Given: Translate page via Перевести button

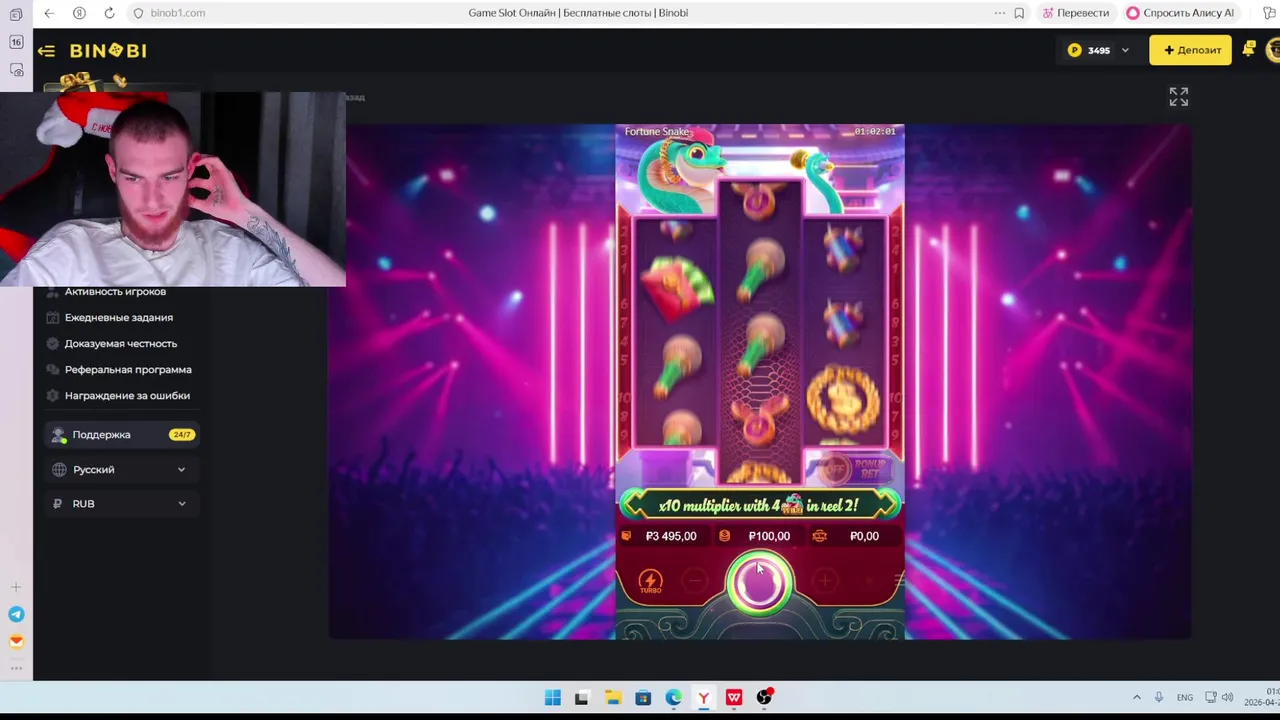Looking at the screenshot, I should point(1076,13).
